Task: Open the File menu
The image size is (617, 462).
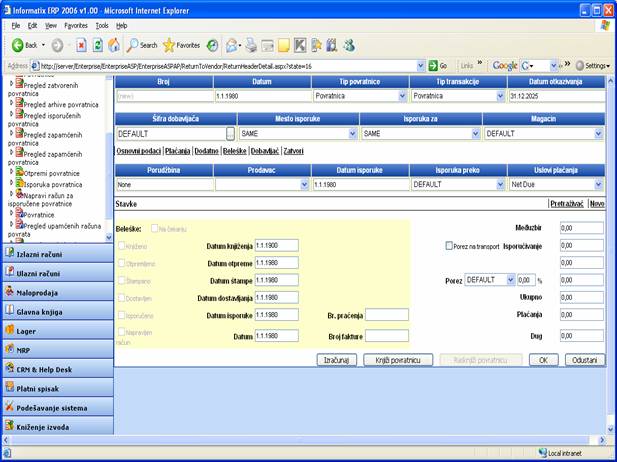Action: tap(16, 26)
